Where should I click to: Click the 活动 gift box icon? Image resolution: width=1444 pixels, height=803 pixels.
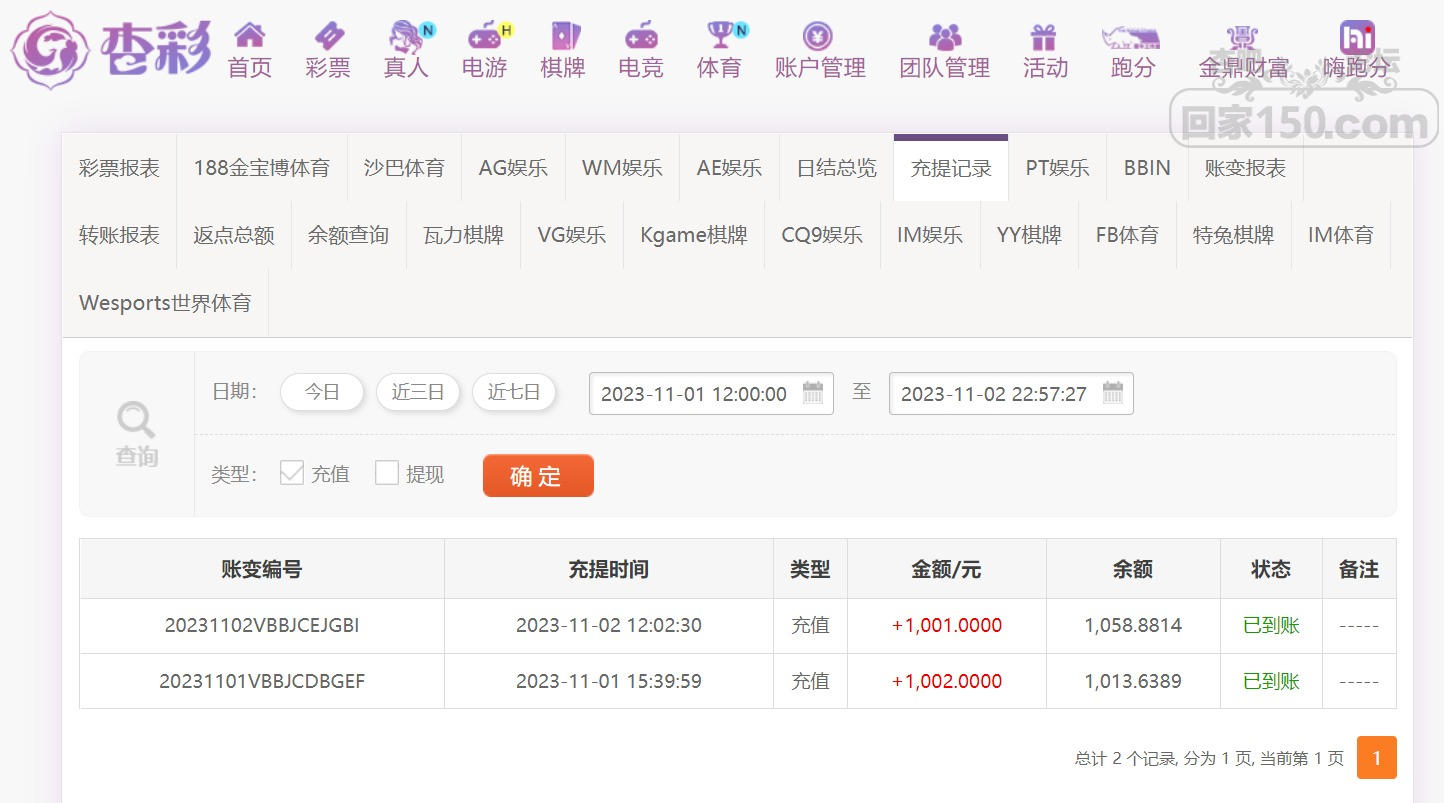point(1044,37)
